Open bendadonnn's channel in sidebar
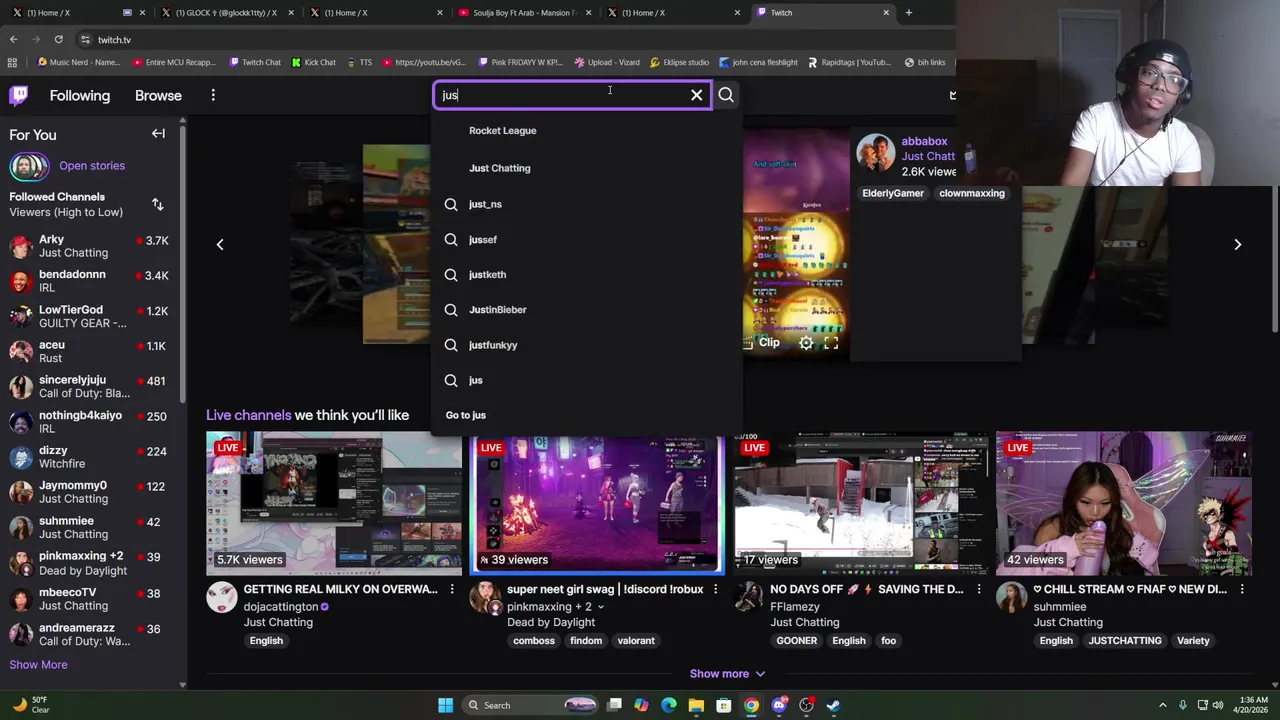The height and width of the screenshot is (720, 1280). click(90, 281)
